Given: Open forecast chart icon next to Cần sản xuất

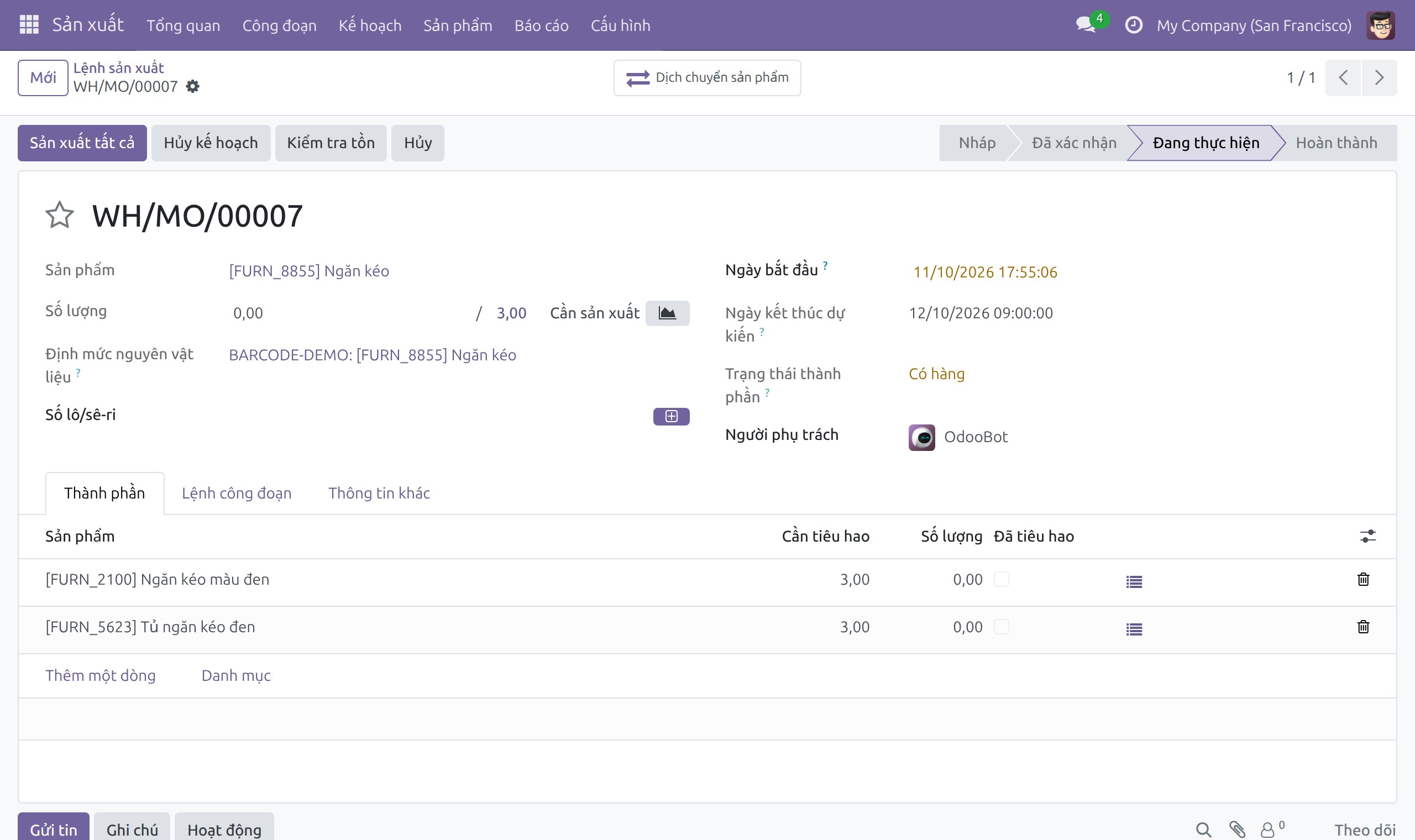Looking at the screenshot, I should [x=667, y=313].
